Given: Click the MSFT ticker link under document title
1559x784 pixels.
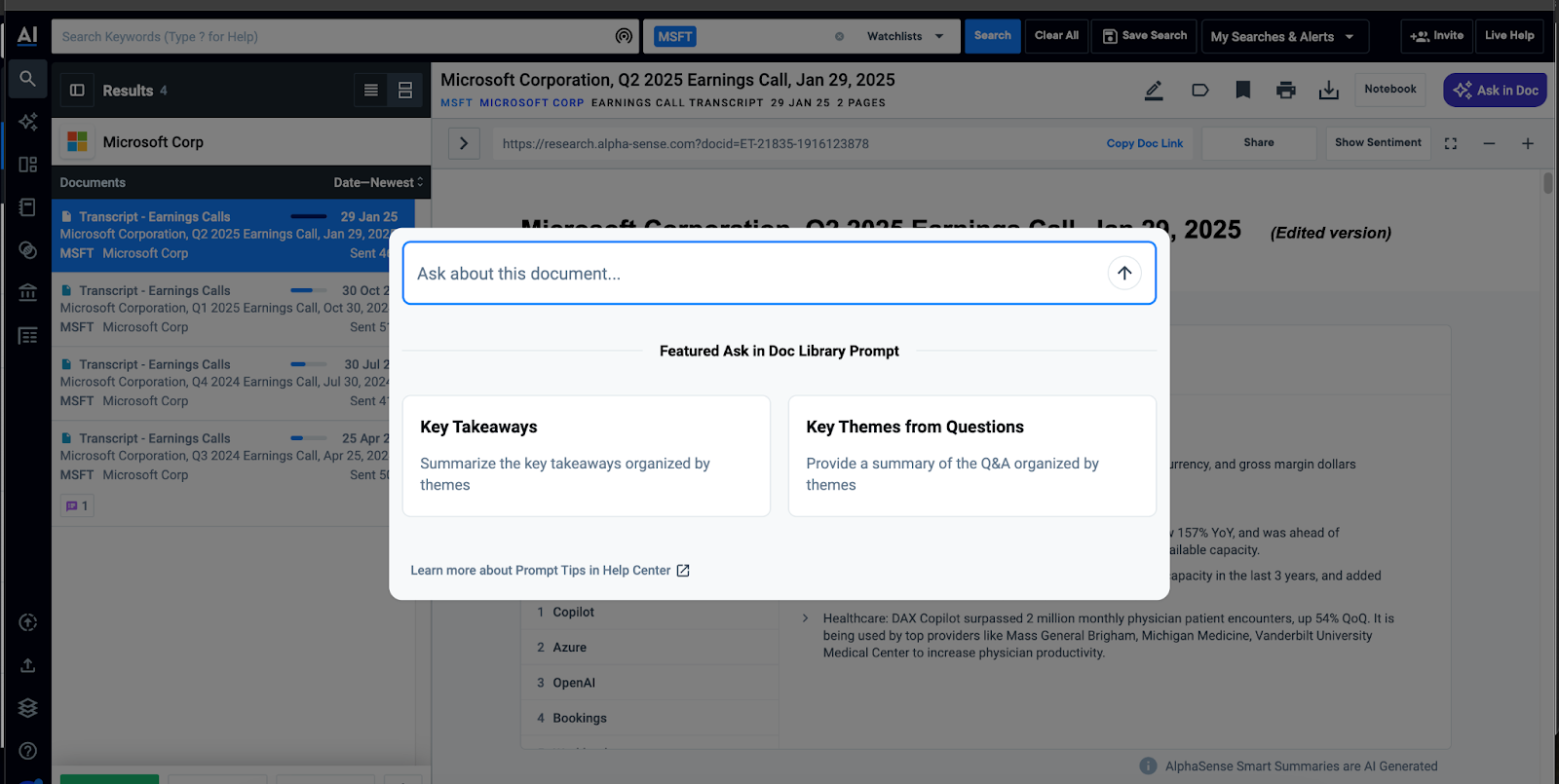Looking at the screenshot, I should pos(456,103).
